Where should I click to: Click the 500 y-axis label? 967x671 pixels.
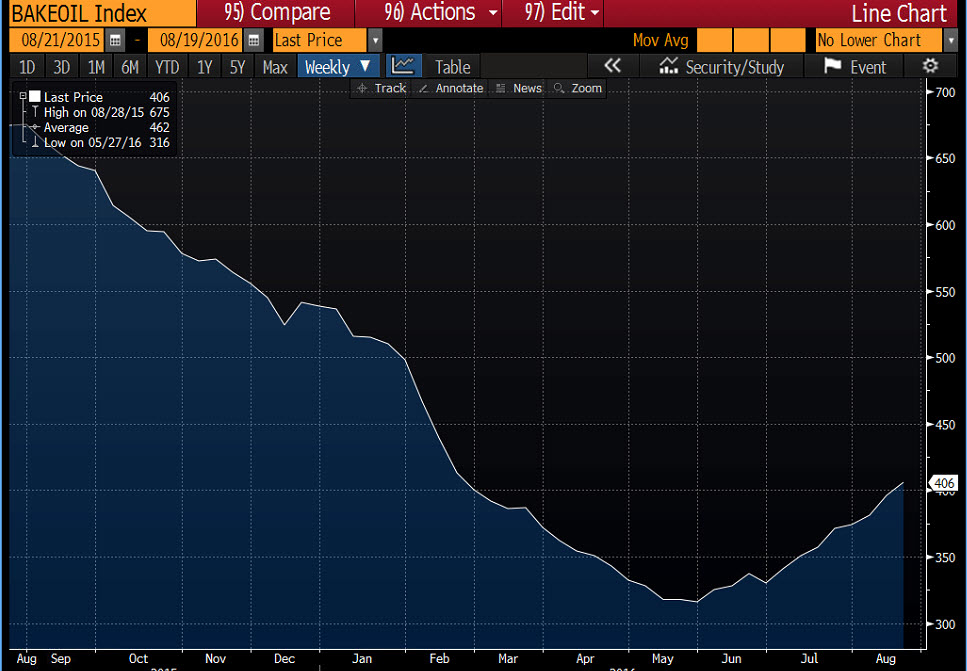[945, 358]
